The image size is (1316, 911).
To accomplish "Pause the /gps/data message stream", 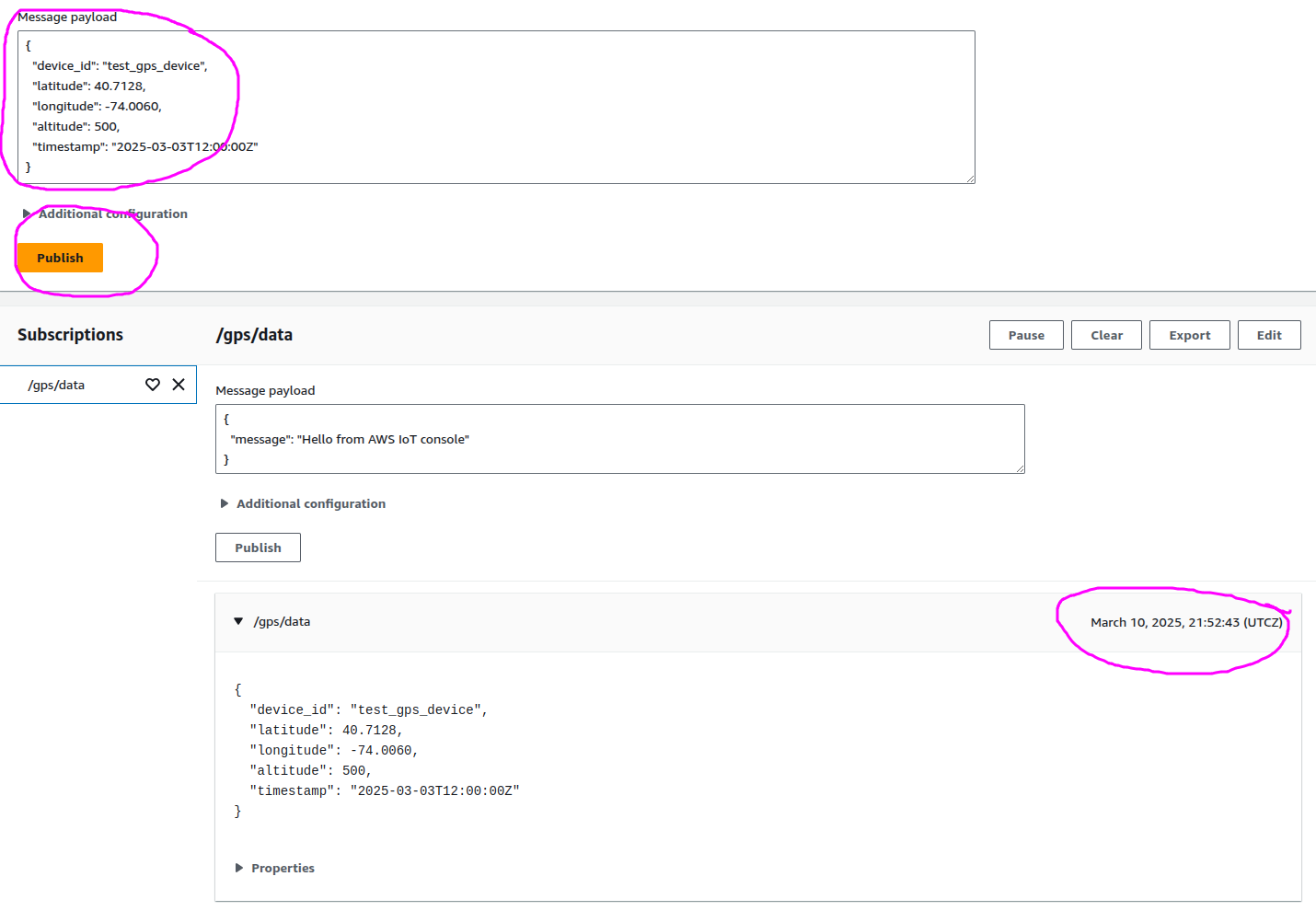I will tap(1026, 335).
